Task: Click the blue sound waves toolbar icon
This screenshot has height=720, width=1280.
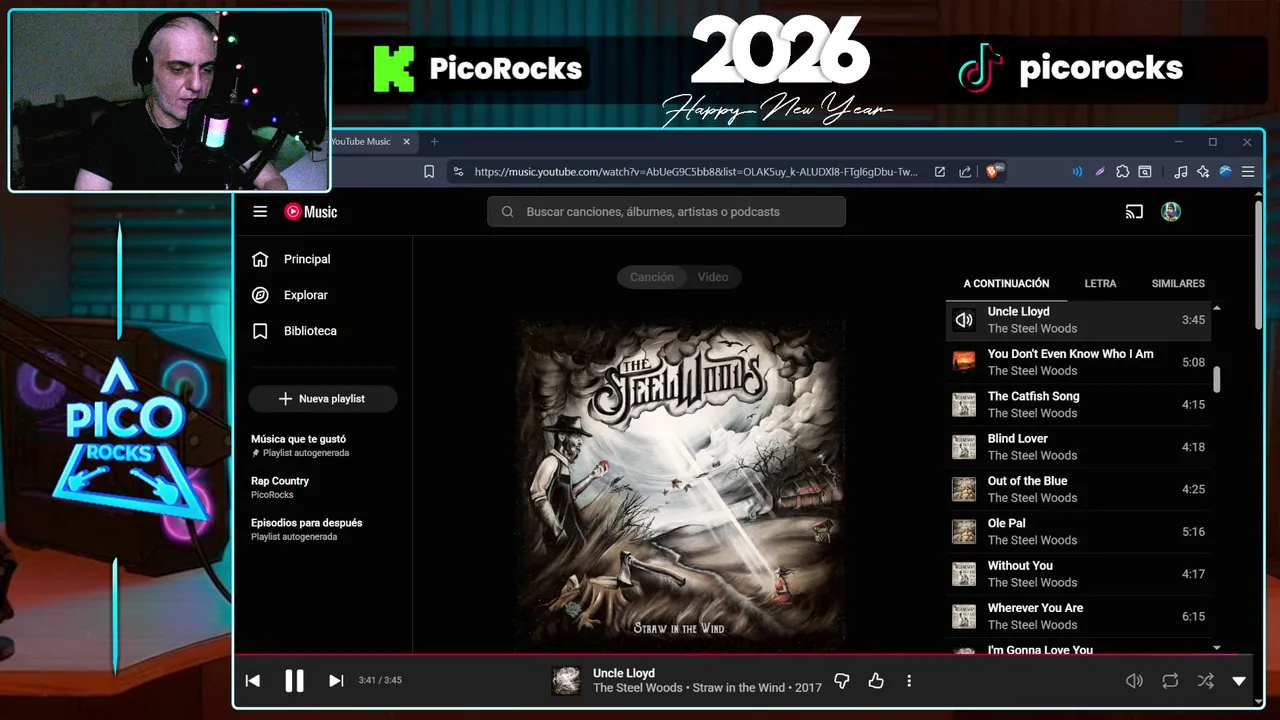Action: tap(1077, 172)
